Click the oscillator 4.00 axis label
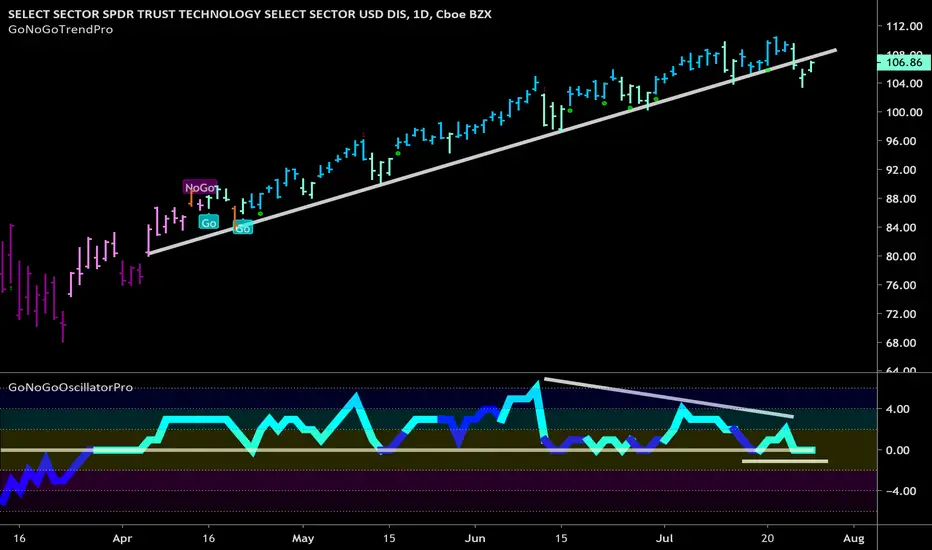 [898, 409]
